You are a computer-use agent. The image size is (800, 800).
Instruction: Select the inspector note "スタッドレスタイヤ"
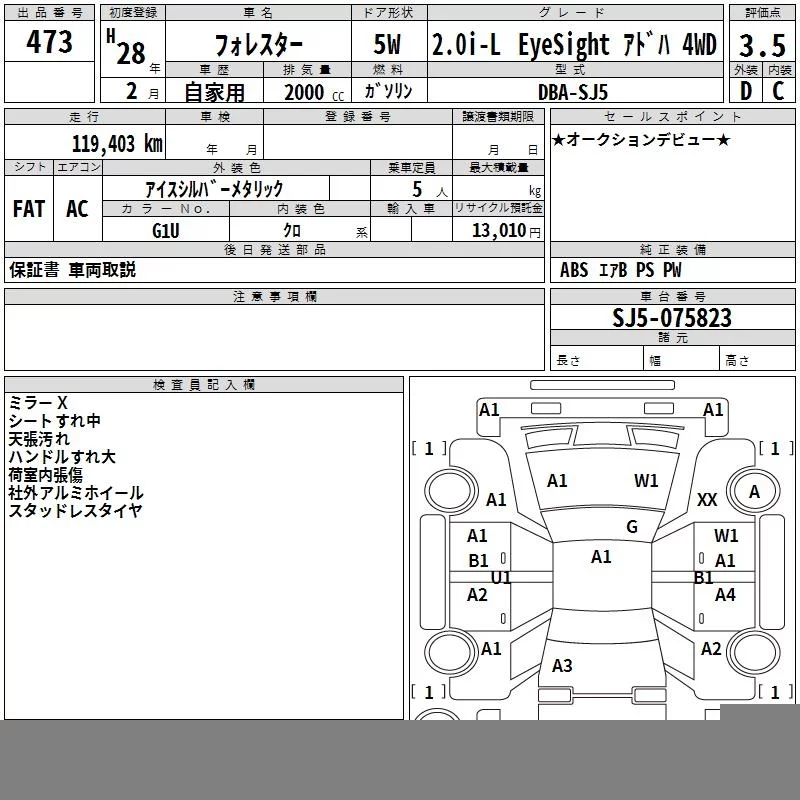75,510
